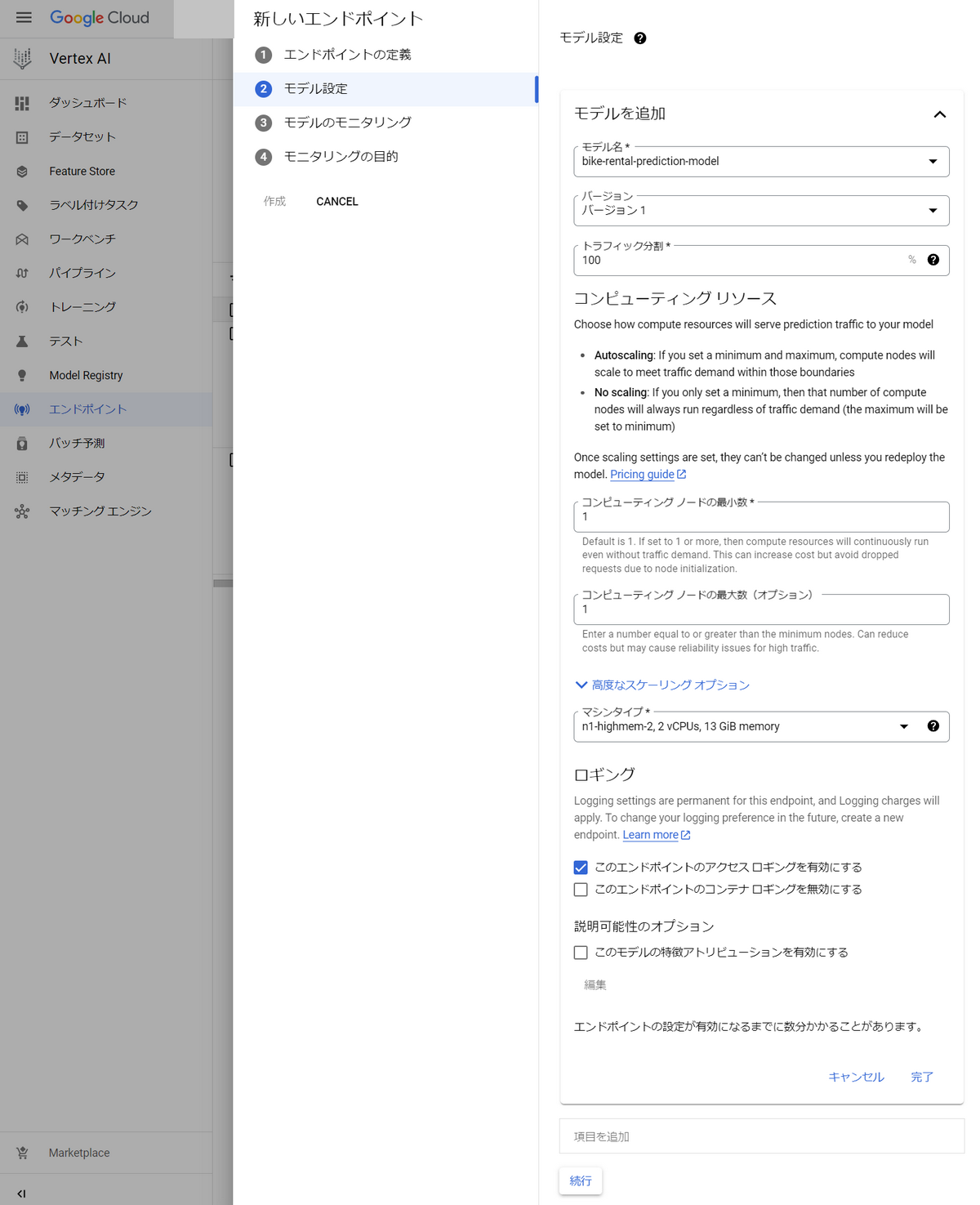The image size is (980, 1205).
Task: Click the ダッシュボード sidebar icon
Action: pos(22,103)
